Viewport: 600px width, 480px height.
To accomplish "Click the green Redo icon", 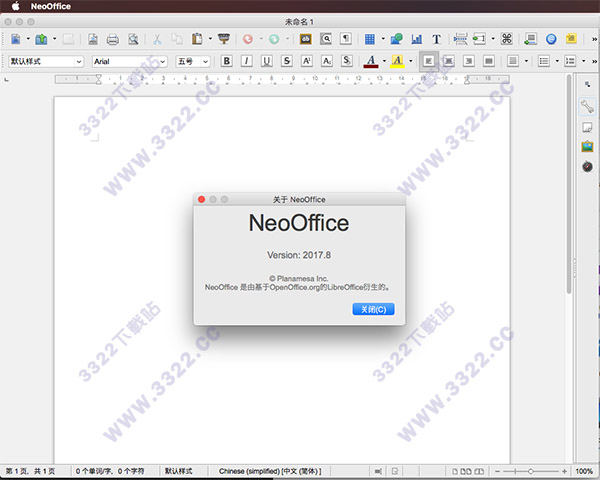I will coord(274,39).
